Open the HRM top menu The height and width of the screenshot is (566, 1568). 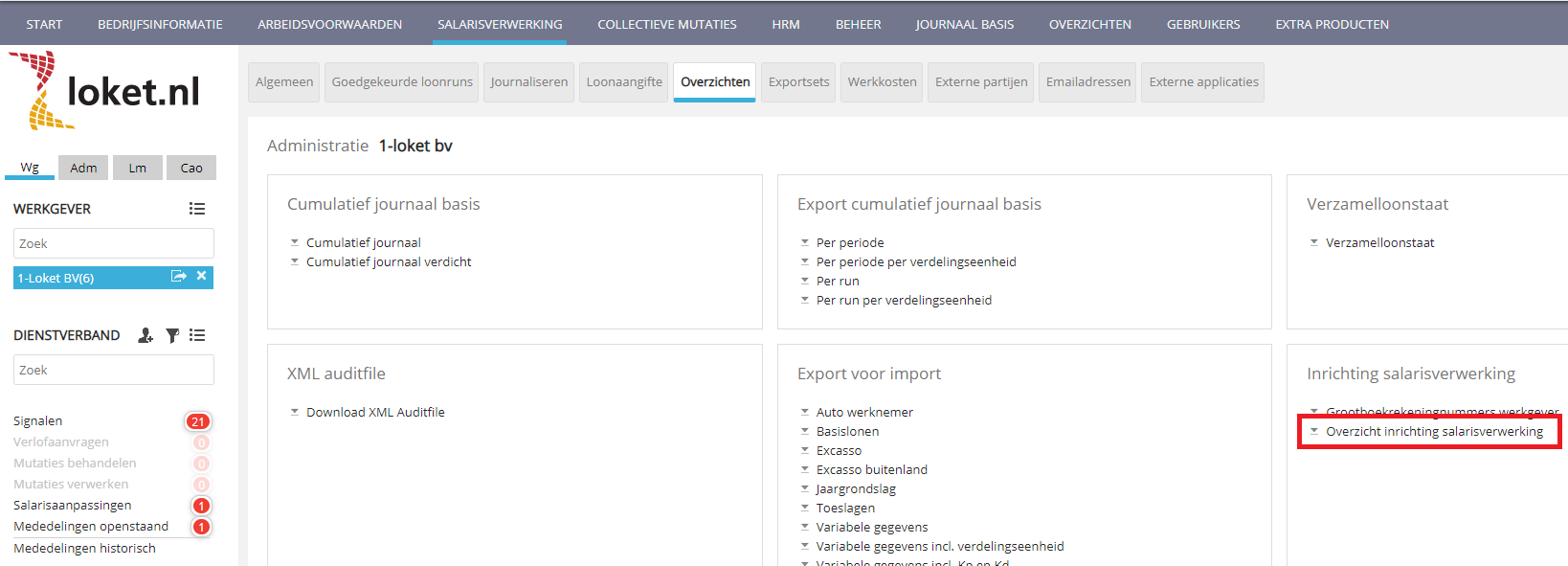(785, 24)
